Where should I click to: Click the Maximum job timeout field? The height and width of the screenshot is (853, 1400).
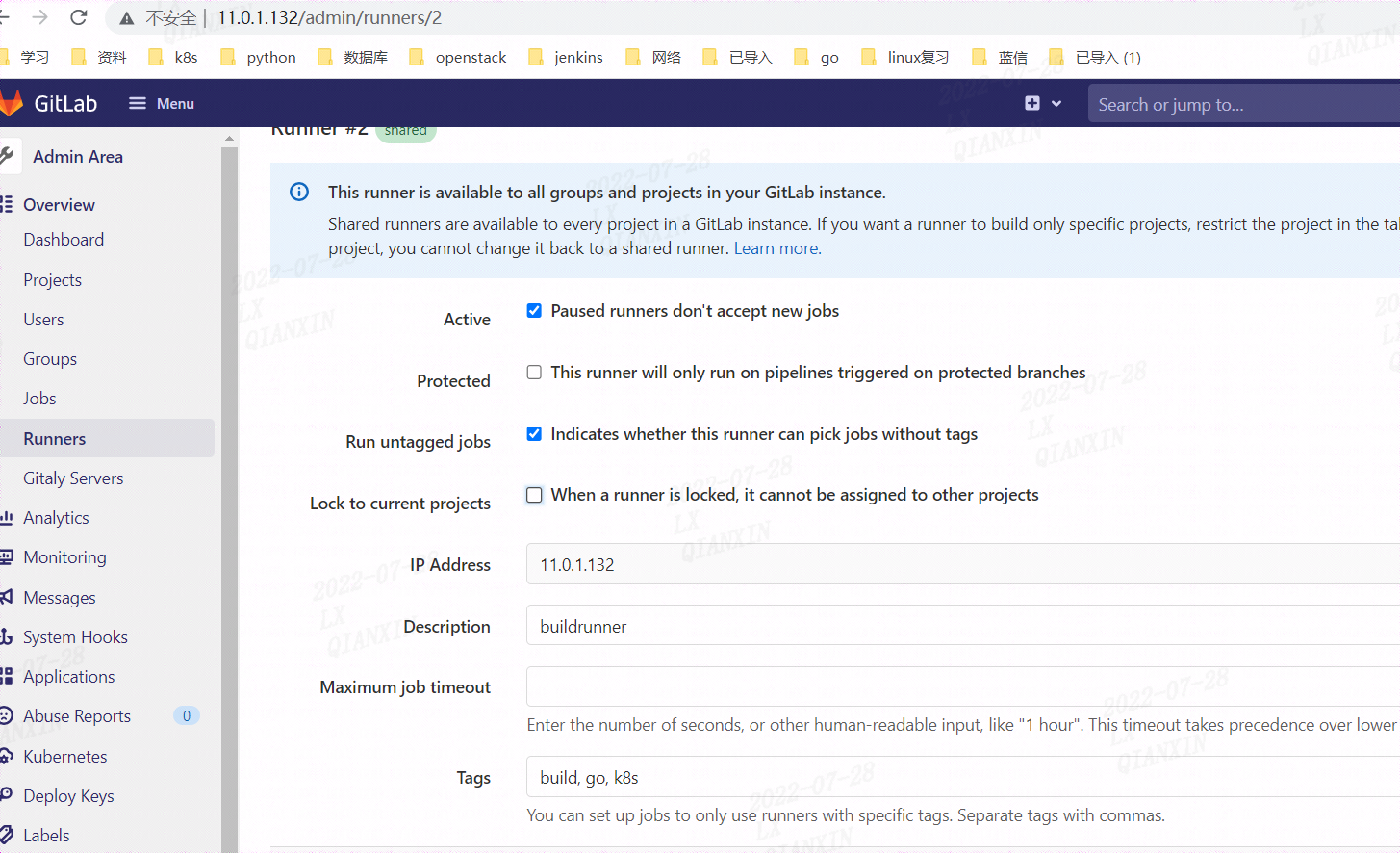[x=963, y=686]
